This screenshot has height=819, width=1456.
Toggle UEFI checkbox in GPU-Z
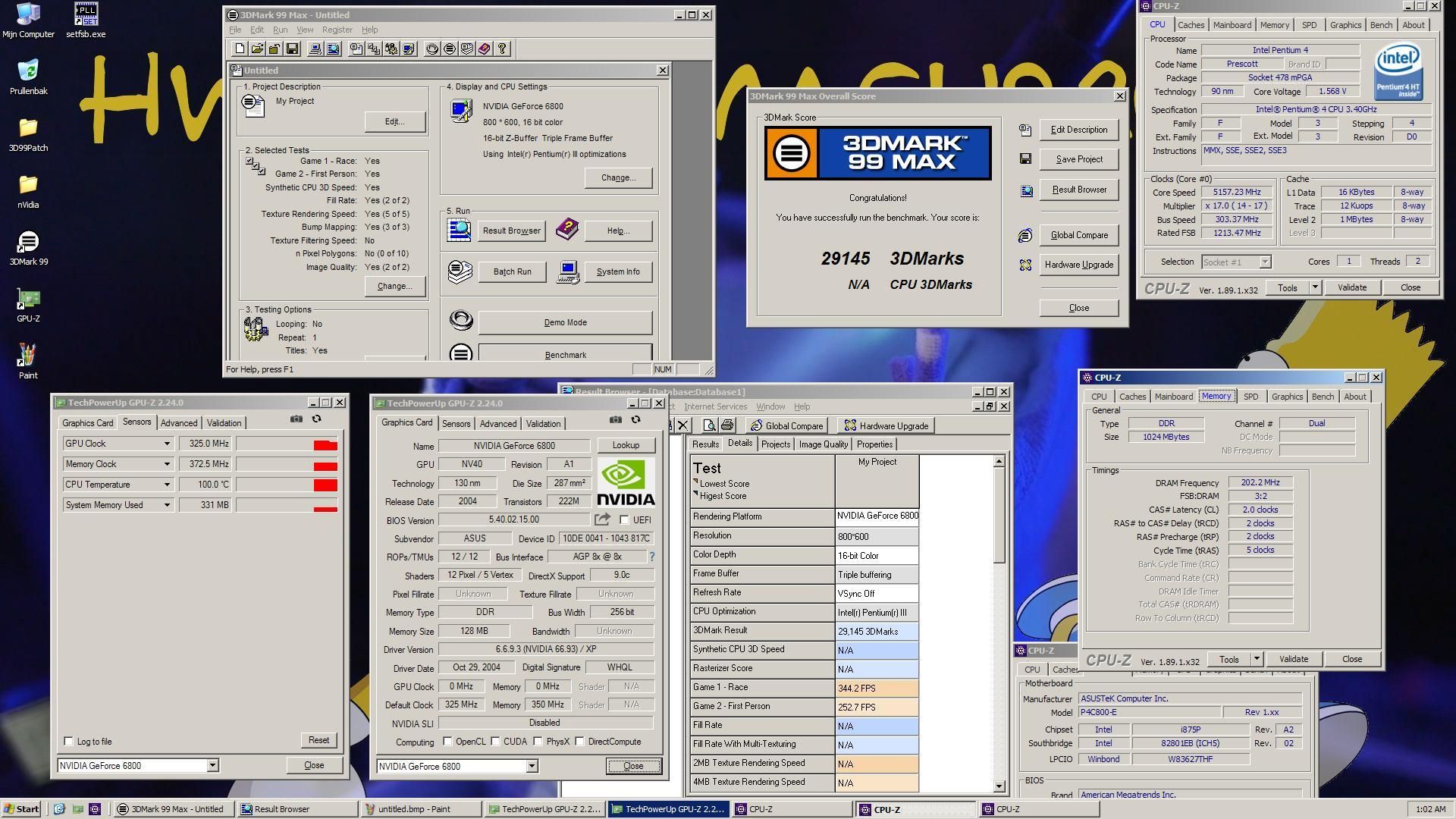click(x=624, y=520)
